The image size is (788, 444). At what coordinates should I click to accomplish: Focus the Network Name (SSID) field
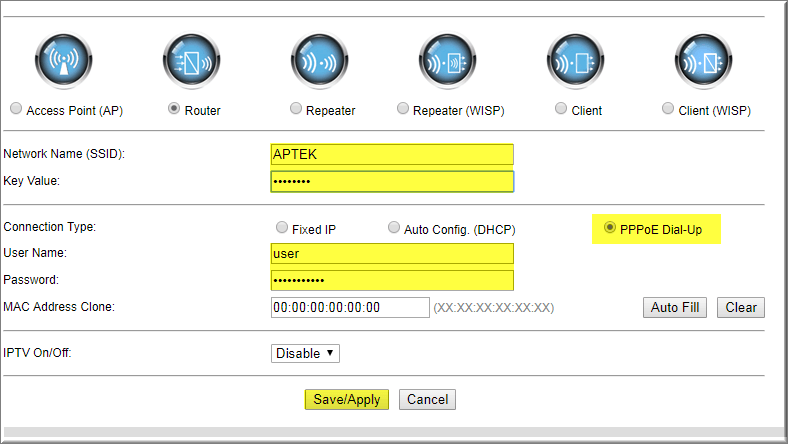[x=391, y=154]
